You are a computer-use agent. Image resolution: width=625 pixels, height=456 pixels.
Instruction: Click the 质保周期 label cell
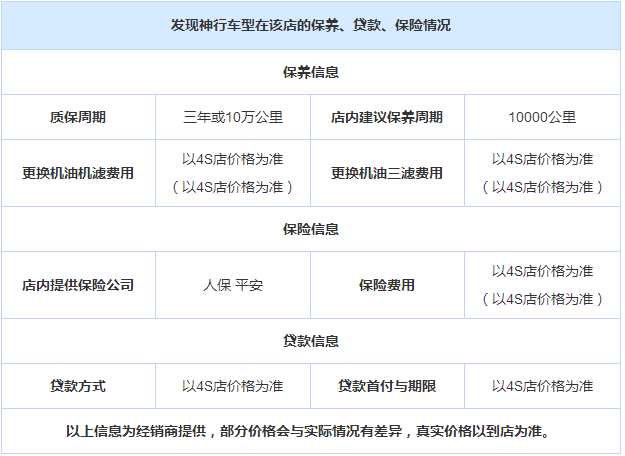click(x=78, y=117)
